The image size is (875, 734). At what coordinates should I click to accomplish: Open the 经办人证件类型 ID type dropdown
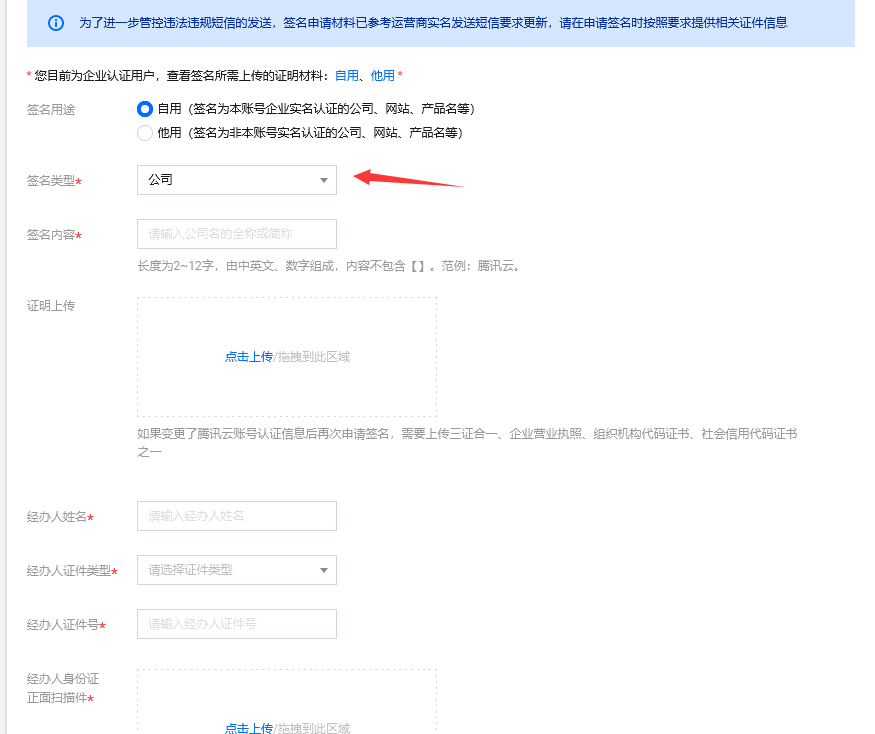[x=236, y=569]
